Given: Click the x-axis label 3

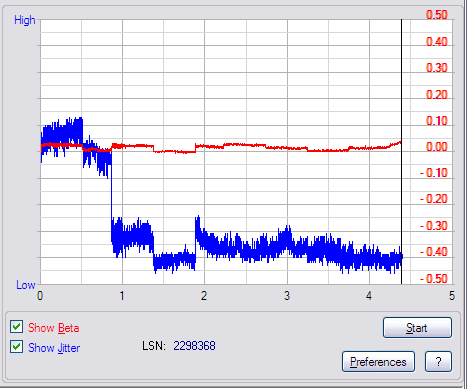Looking at the screenshot, I should pyautogui.click(x=287, y=296).
